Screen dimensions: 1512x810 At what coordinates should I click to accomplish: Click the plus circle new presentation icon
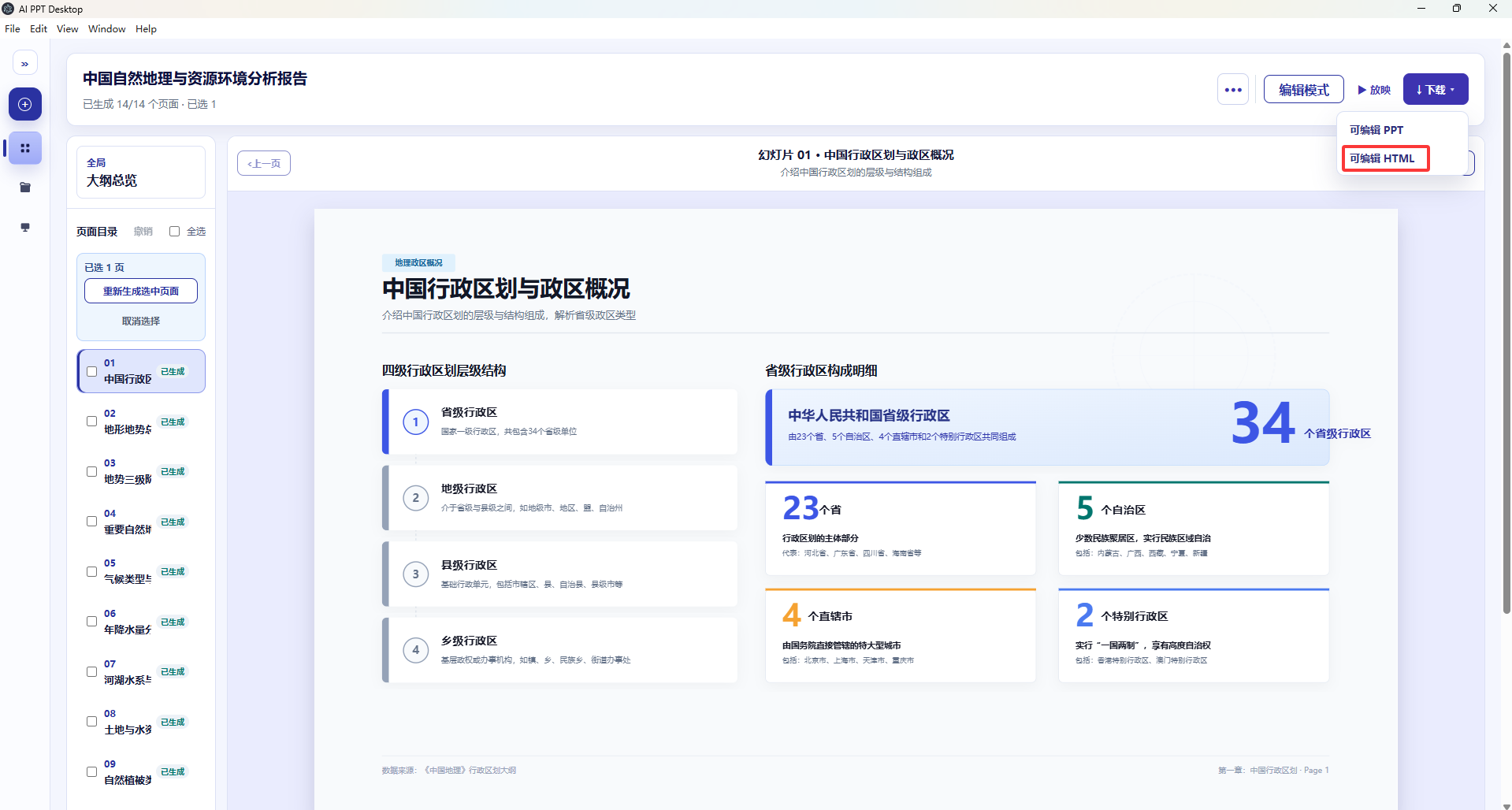point(25,104)
